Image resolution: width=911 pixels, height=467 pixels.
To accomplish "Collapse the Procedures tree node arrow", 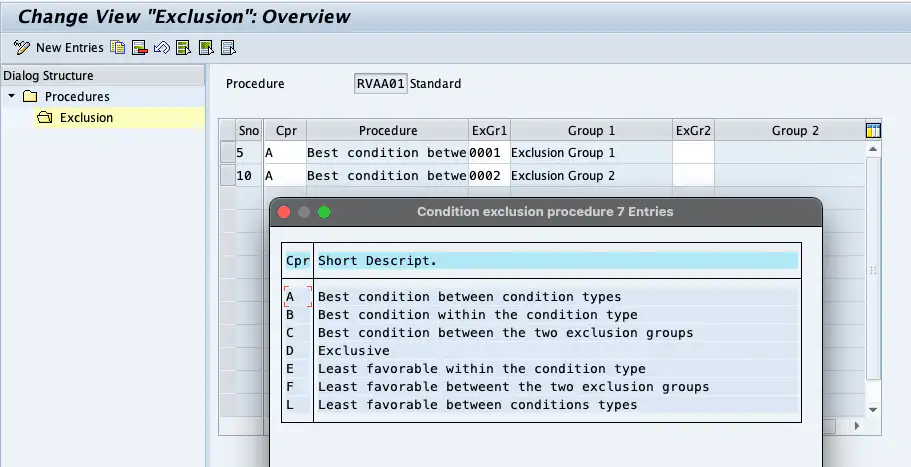I will pos(12,96).
